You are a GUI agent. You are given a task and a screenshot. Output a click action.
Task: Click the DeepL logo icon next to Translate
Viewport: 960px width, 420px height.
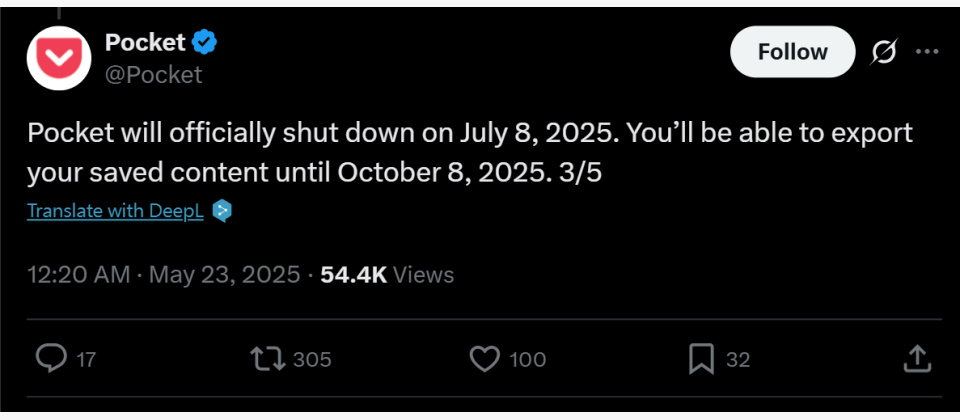click(x=223, y=211)
